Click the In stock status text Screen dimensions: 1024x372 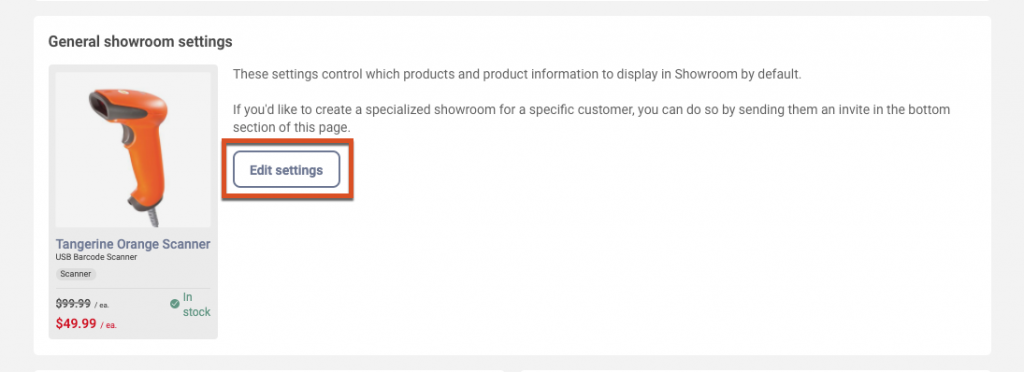click(196, 305)
